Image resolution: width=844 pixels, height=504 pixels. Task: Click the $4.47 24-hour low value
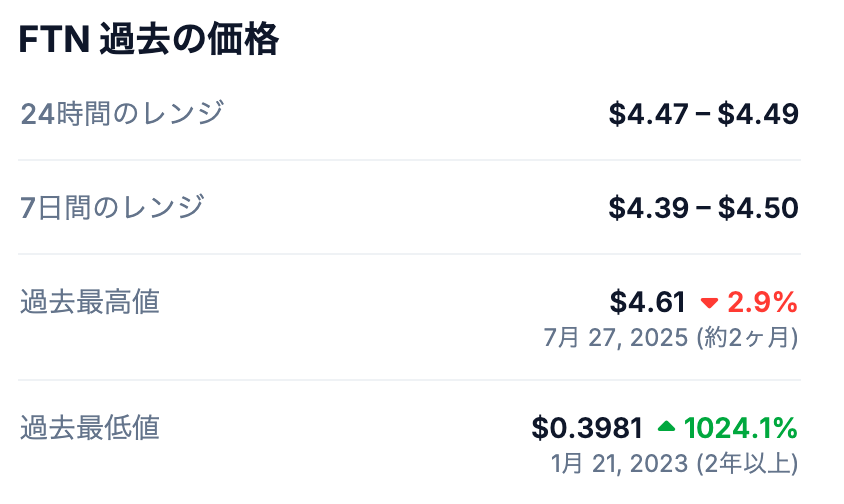(x=649, y=114)
